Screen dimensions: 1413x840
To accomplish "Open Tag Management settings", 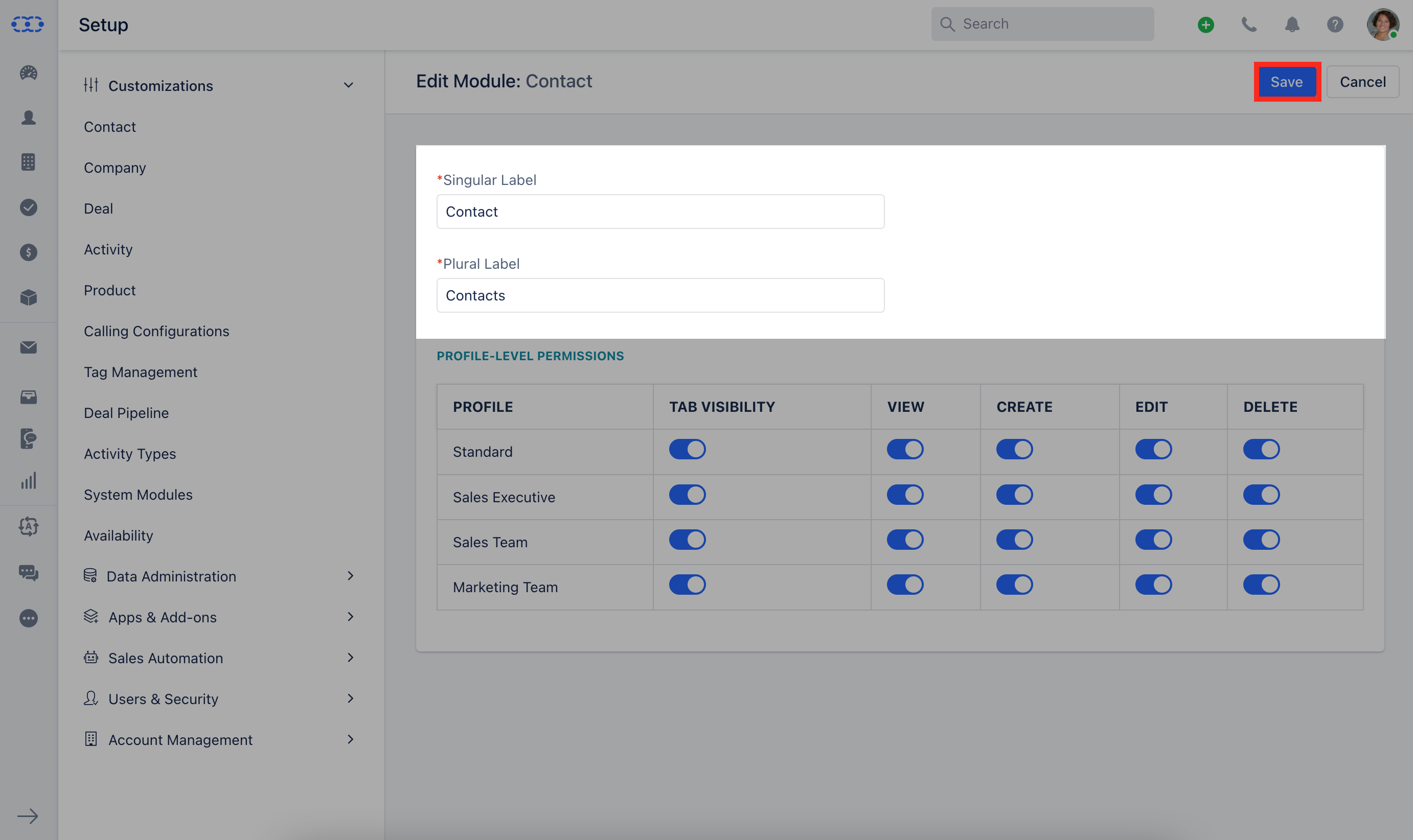I will point(141,372).
